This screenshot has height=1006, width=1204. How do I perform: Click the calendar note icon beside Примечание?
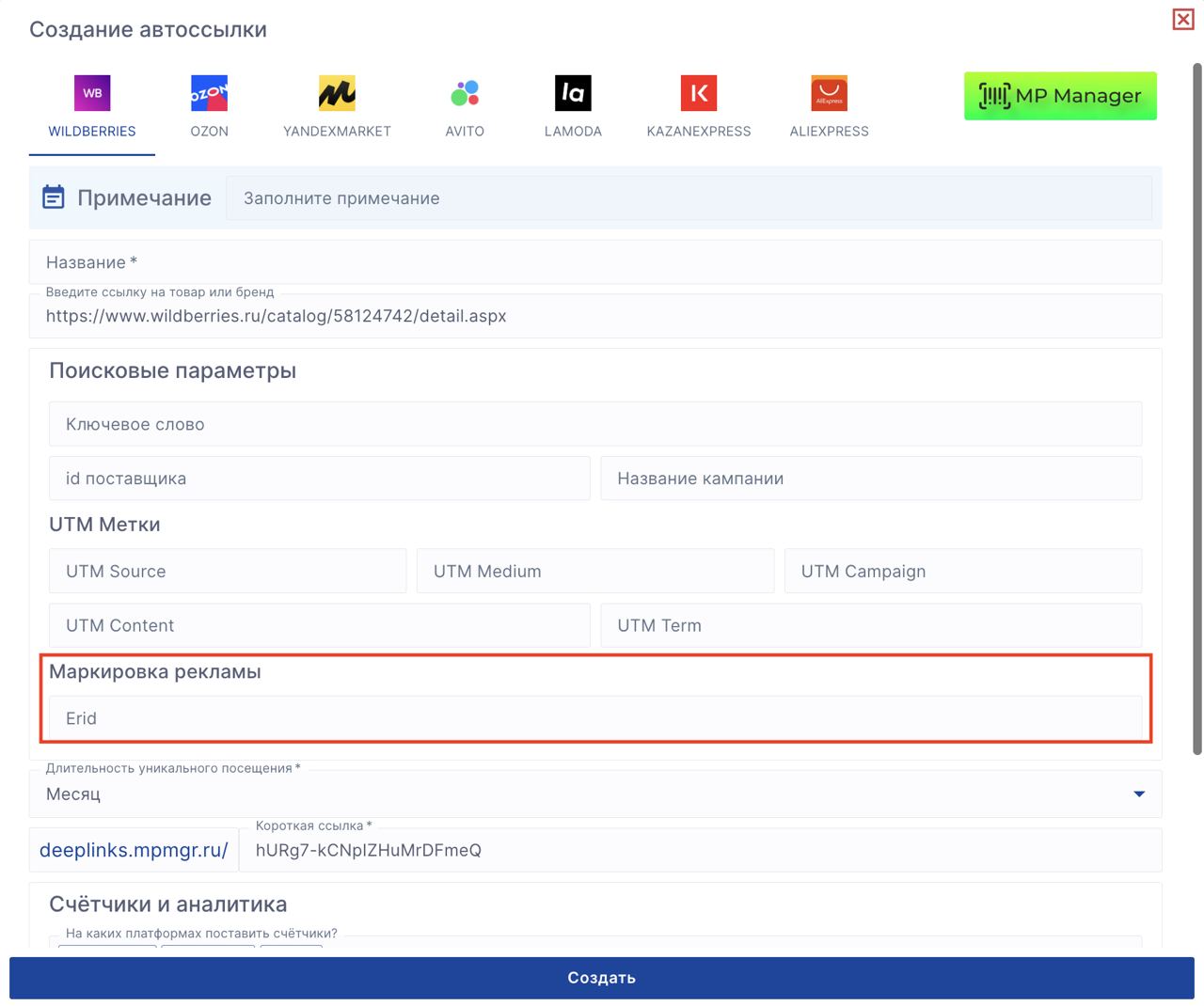click(54, 197)
